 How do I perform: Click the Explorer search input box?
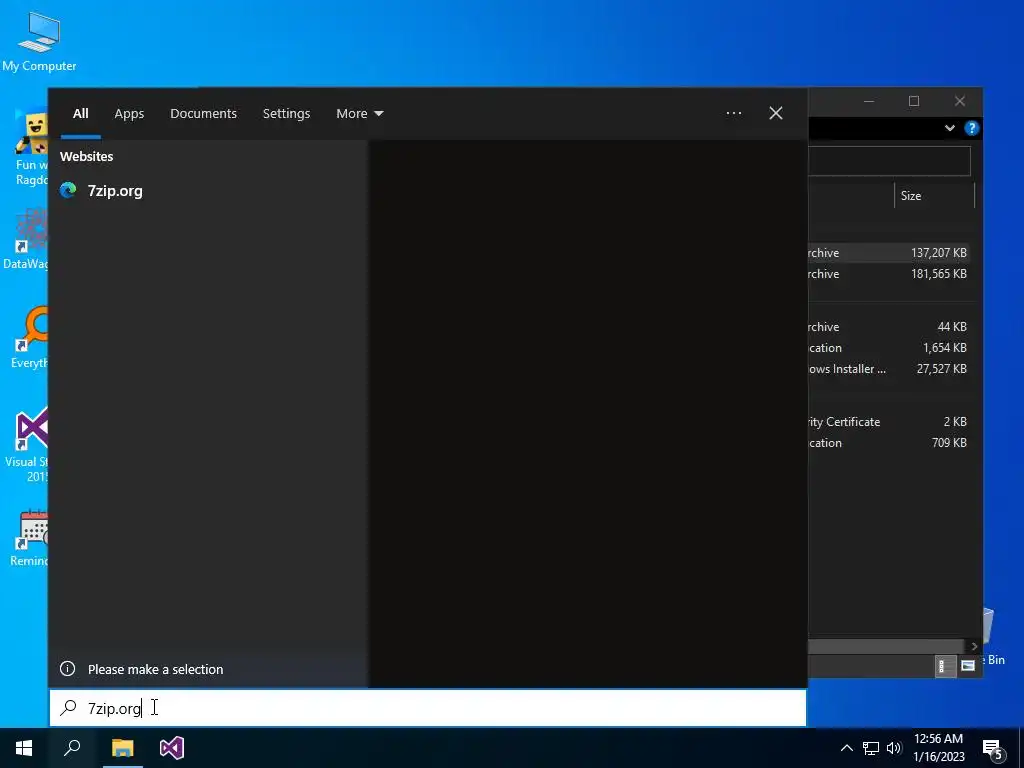tap(889, 161)
